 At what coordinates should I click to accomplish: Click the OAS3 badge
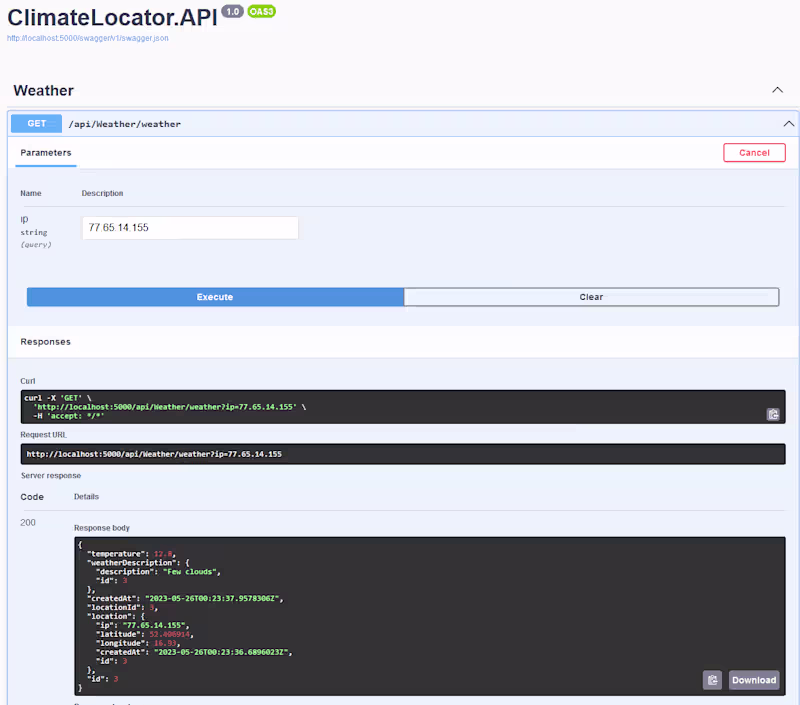(262, 11)
